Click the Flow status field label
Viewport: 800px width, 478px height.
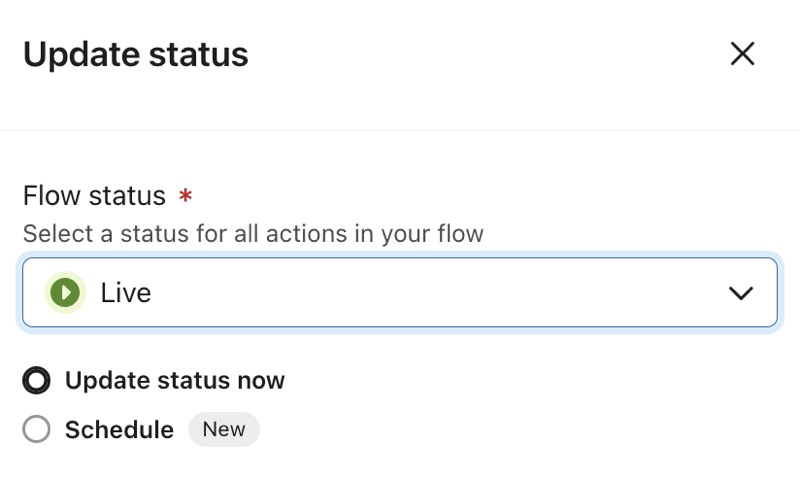(x=94, y=195)
